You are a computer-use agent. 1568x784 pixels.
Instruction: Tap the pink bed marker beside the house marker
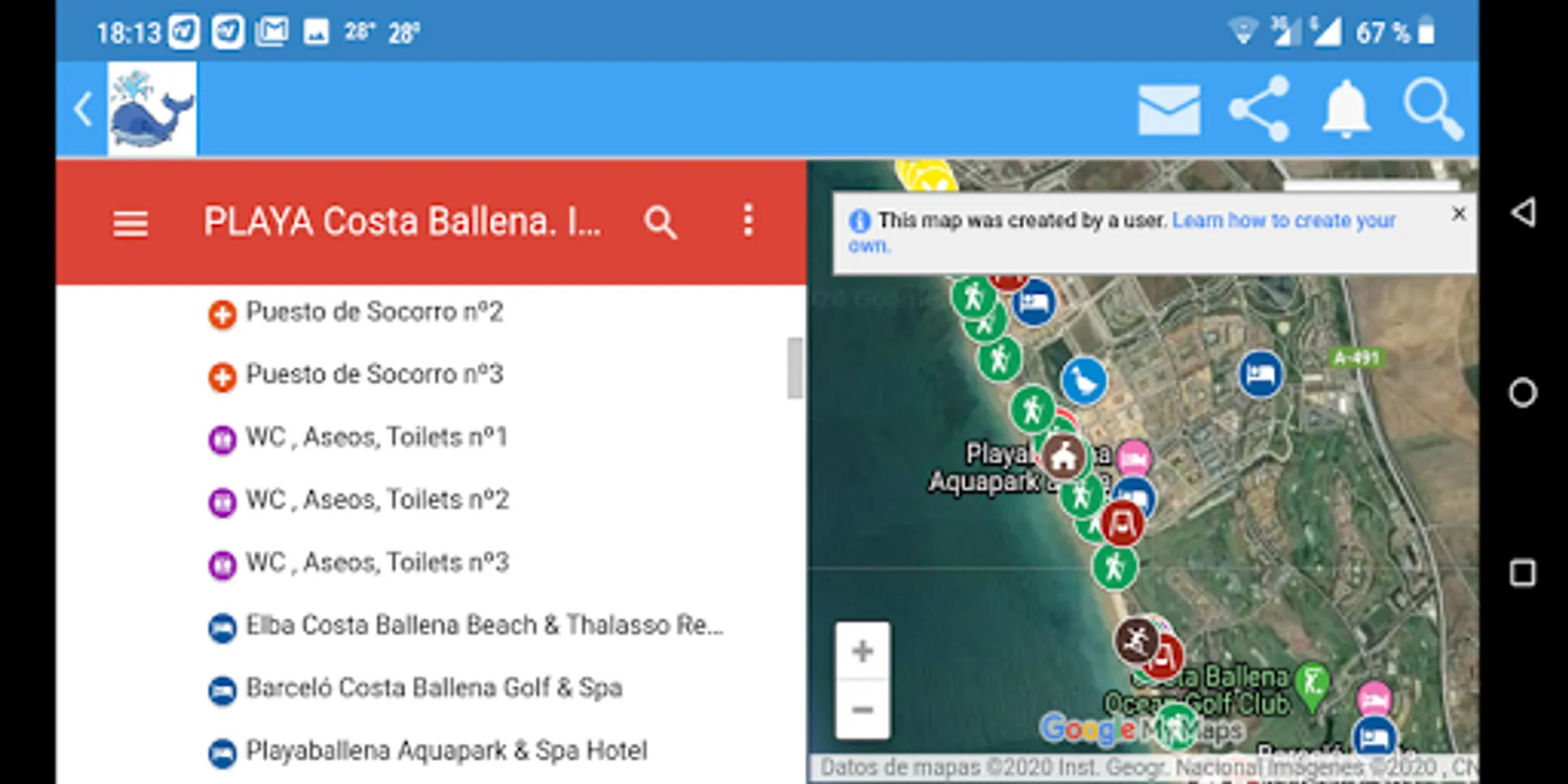pyautogui.click(x=1132, y=458)
